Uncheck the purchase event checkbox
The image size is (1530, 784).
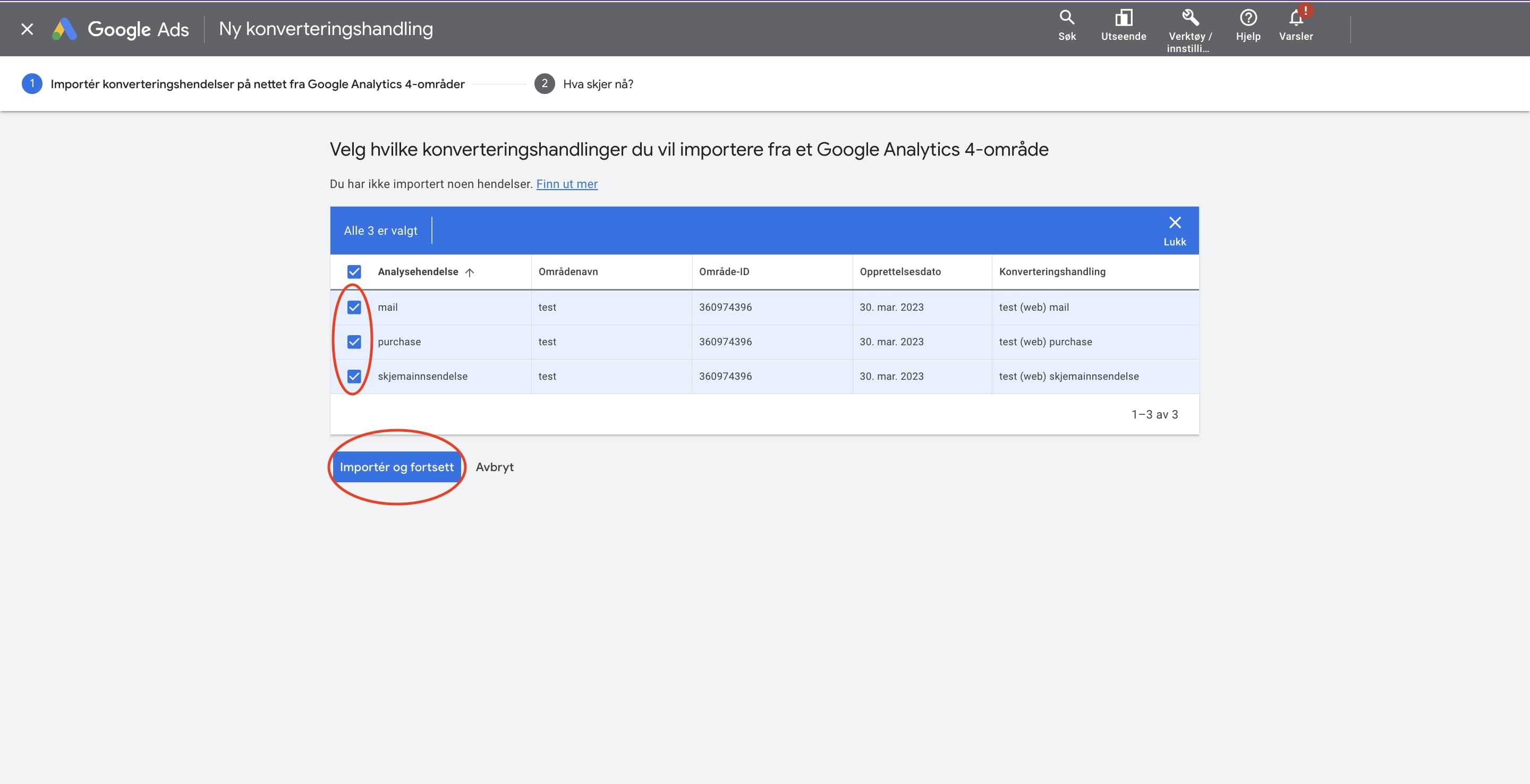pyautogui.click(x=354, y=342)
